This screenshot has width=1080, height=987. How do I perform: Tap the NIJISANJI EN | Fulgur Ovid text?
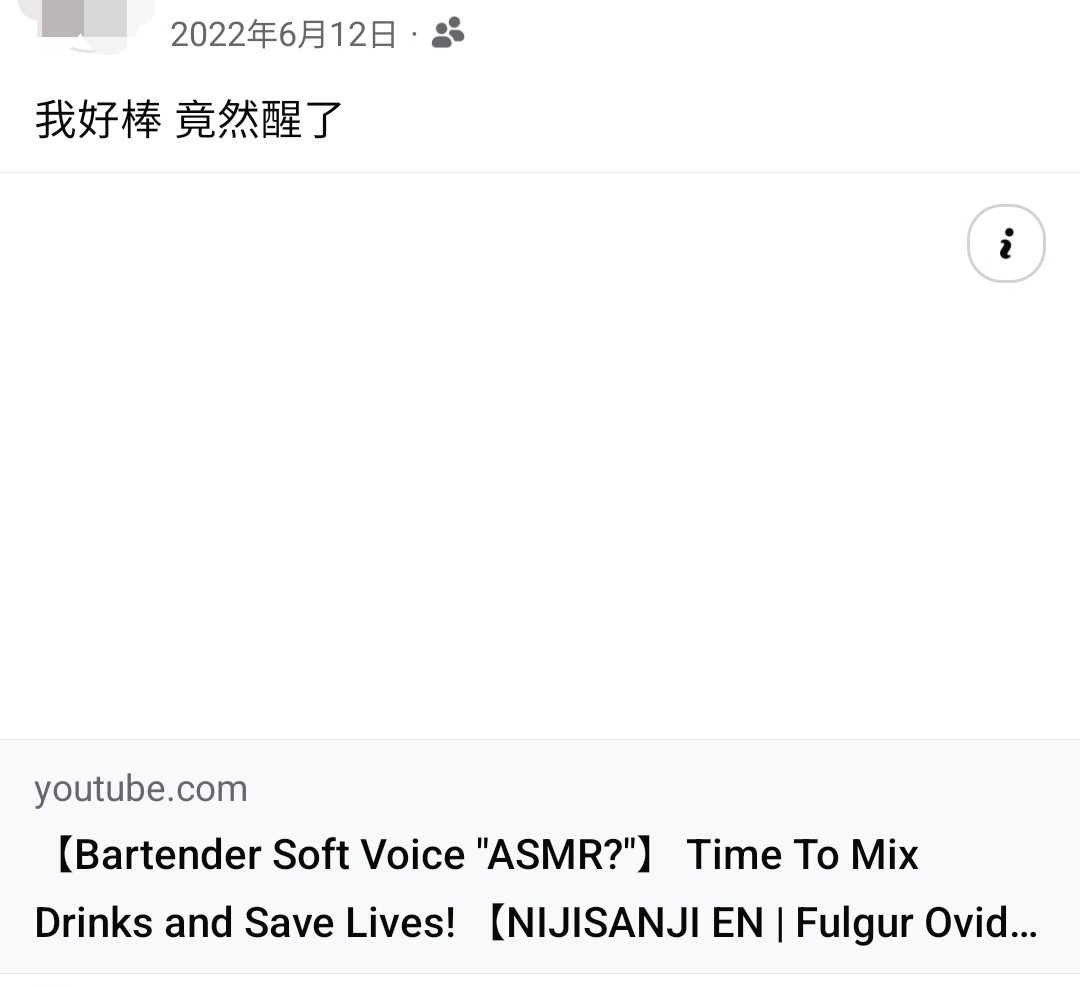tap(760, 922)
